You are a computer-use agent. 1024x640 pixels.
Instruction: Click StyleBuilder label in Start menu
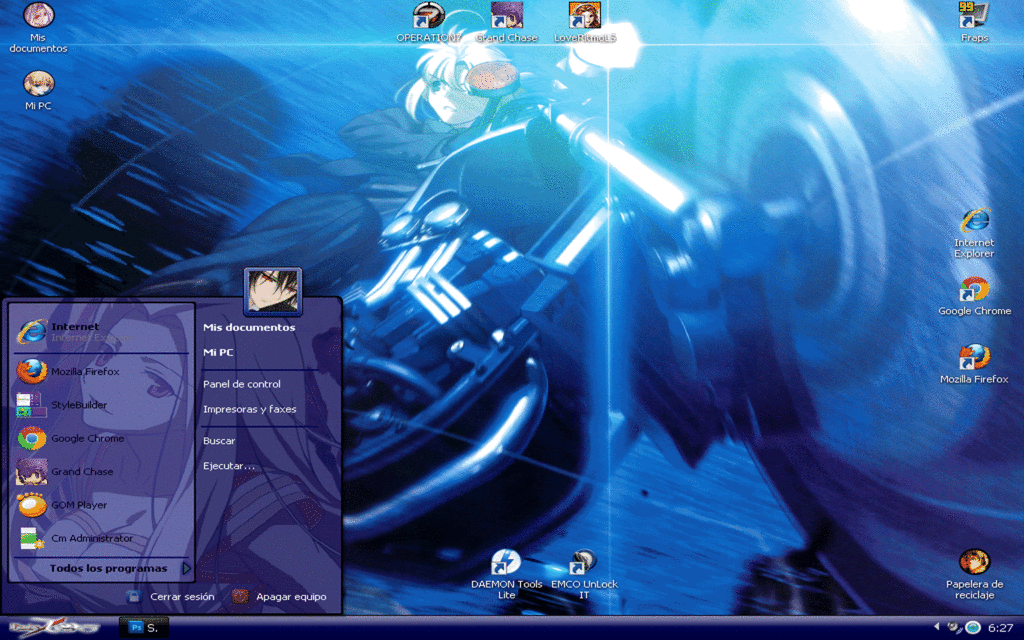[79, 405]
